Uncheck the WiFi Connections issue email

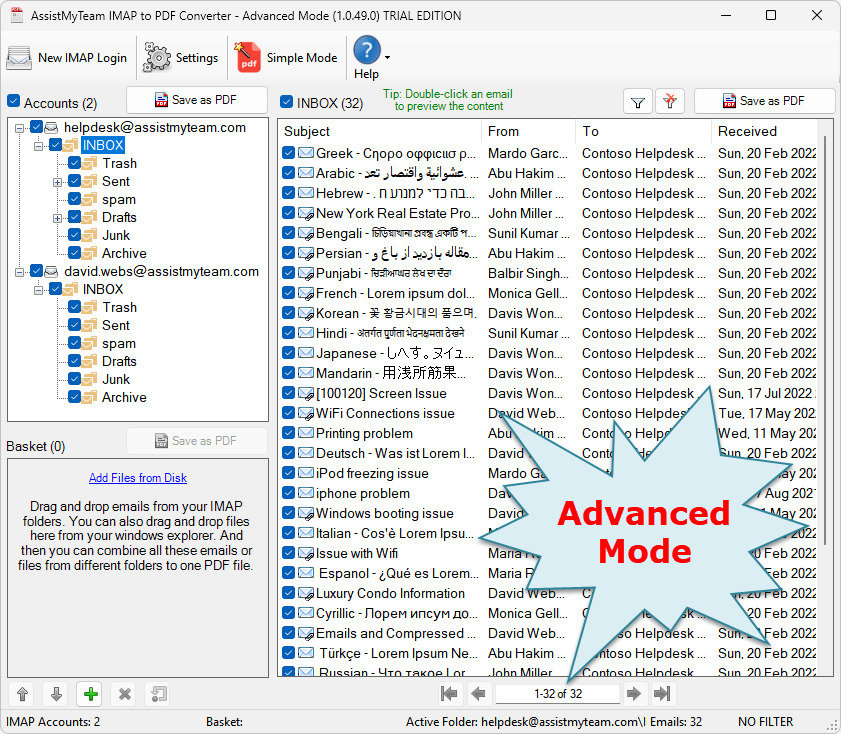click(x=289, y=413)
